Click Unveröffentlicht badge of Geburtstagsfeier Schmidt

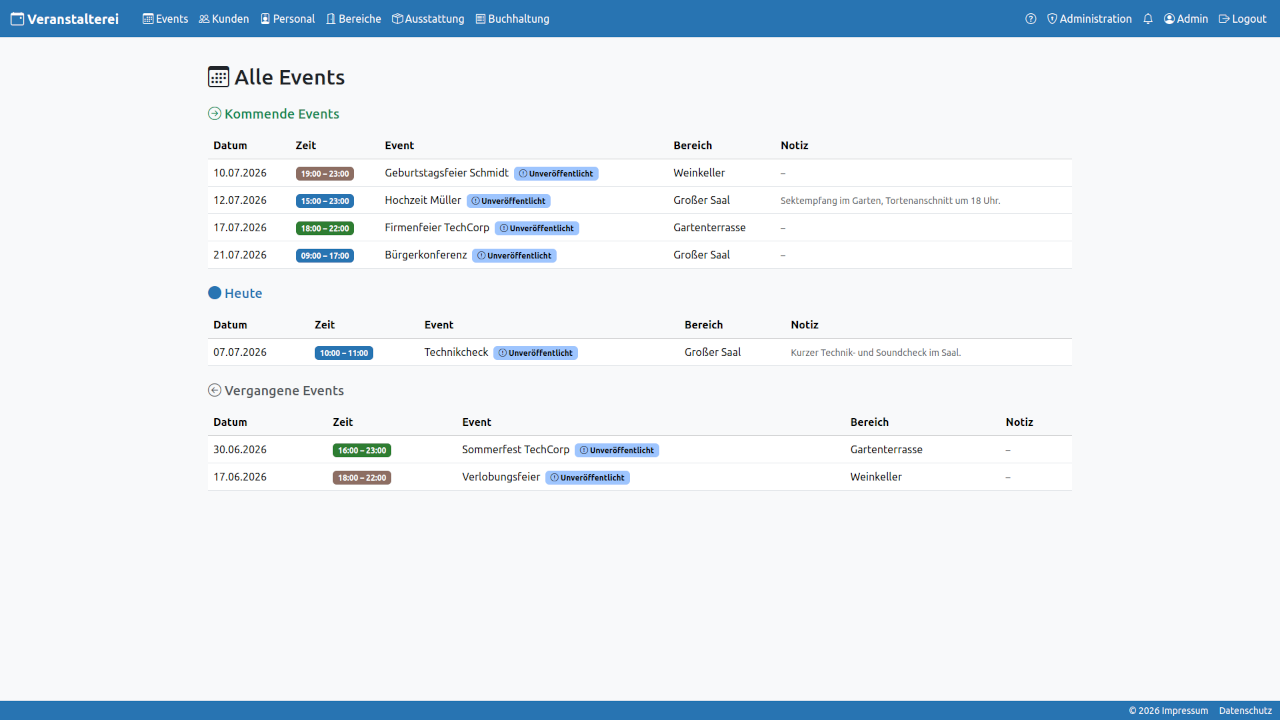[x=556, y=174]
